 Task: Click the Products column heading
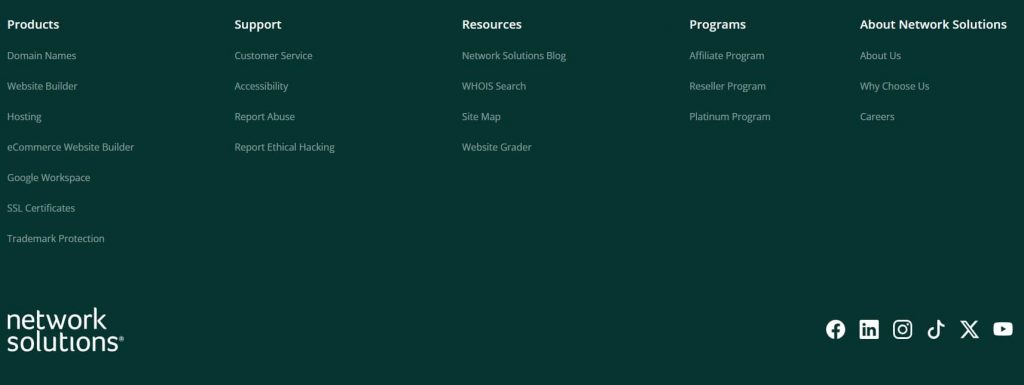pyautogui.click(x=33, y=24)
